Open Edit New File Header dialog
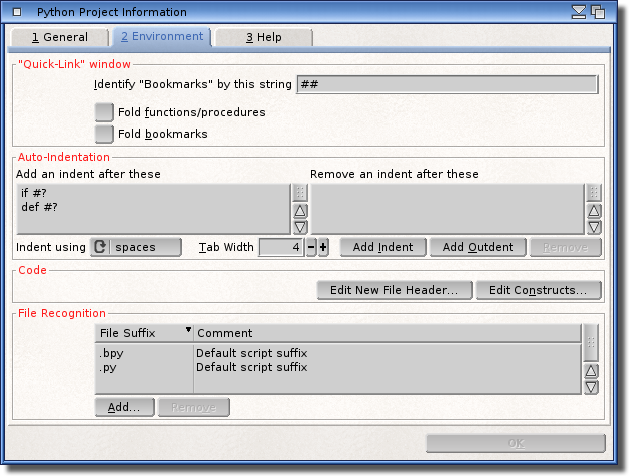629x476 pixels. (393, 290)
